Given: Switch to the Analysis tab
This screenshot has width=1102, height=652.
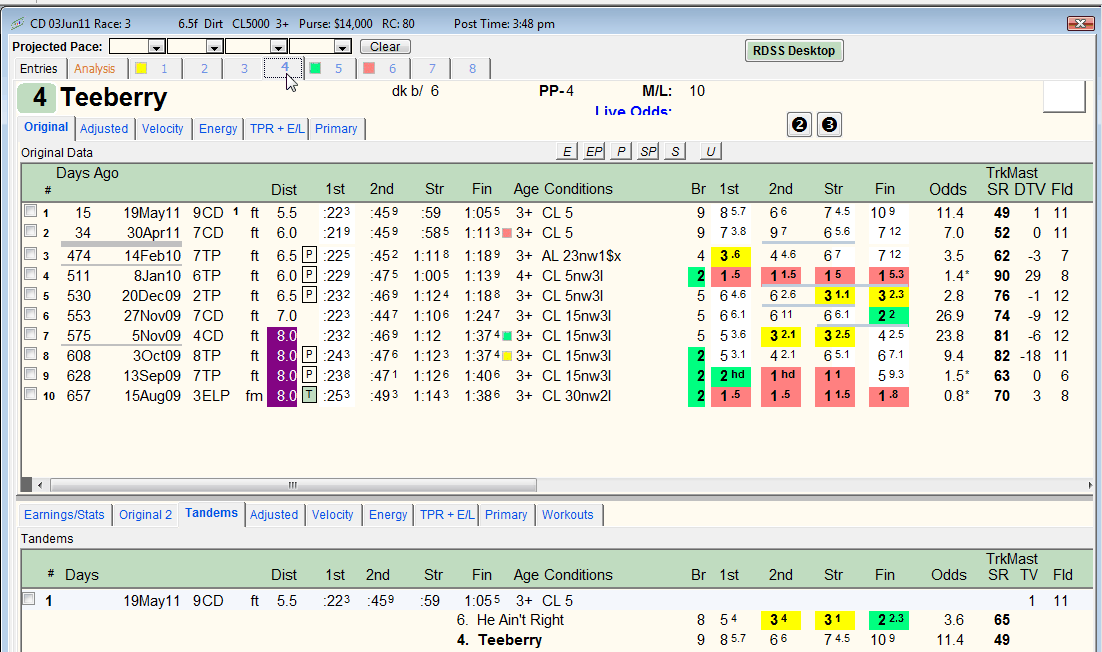Looking at the screenshot, I should coord(94,69).
